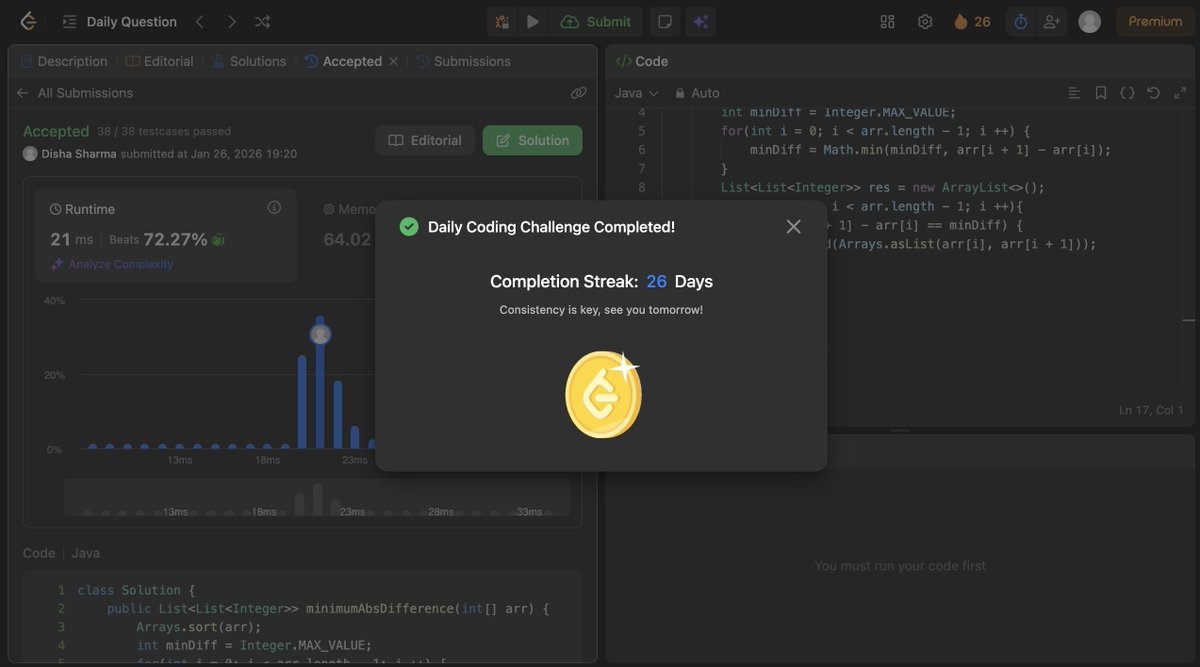Open settings gear icon
Image resolution: width=1200 pixels, height=667 pixels.
[925, 21]
